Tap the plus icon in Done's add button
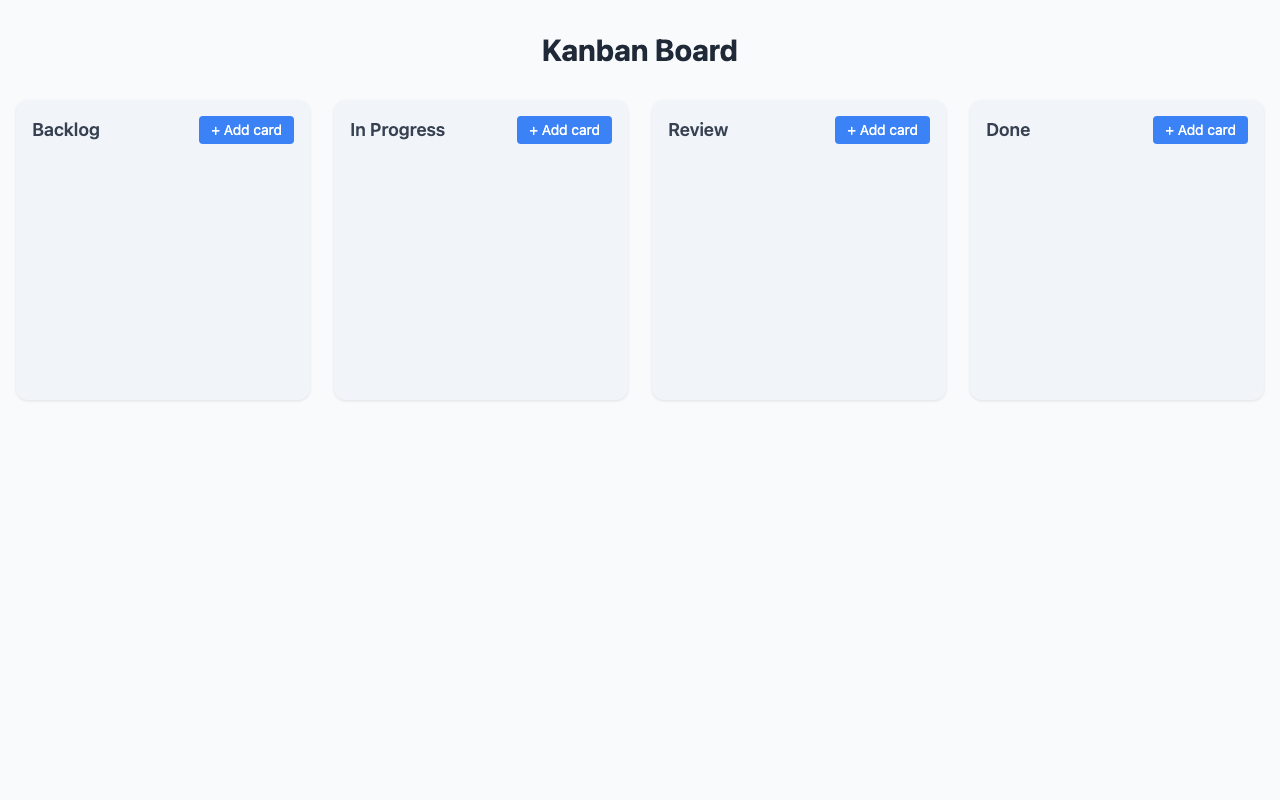Screen dimensions: 1280x800 pyautogui.click(x=1169, y=130)
